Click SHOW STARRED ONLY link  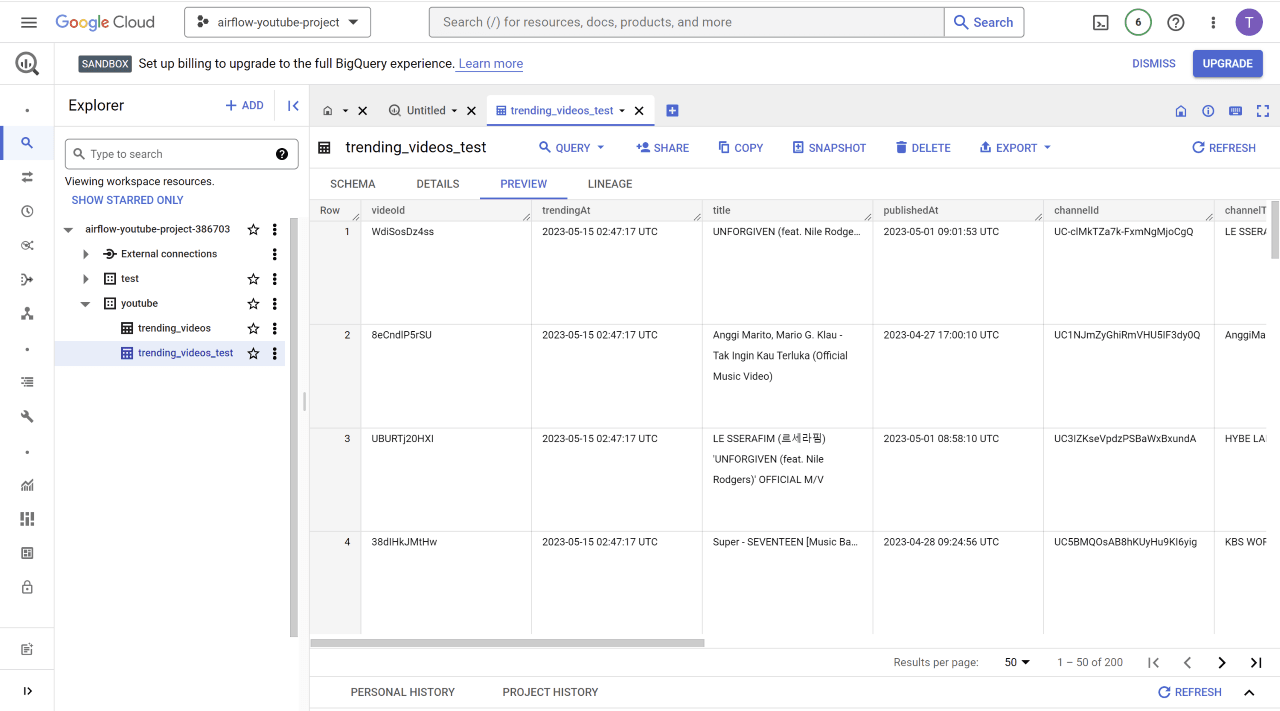coord(128,200)
